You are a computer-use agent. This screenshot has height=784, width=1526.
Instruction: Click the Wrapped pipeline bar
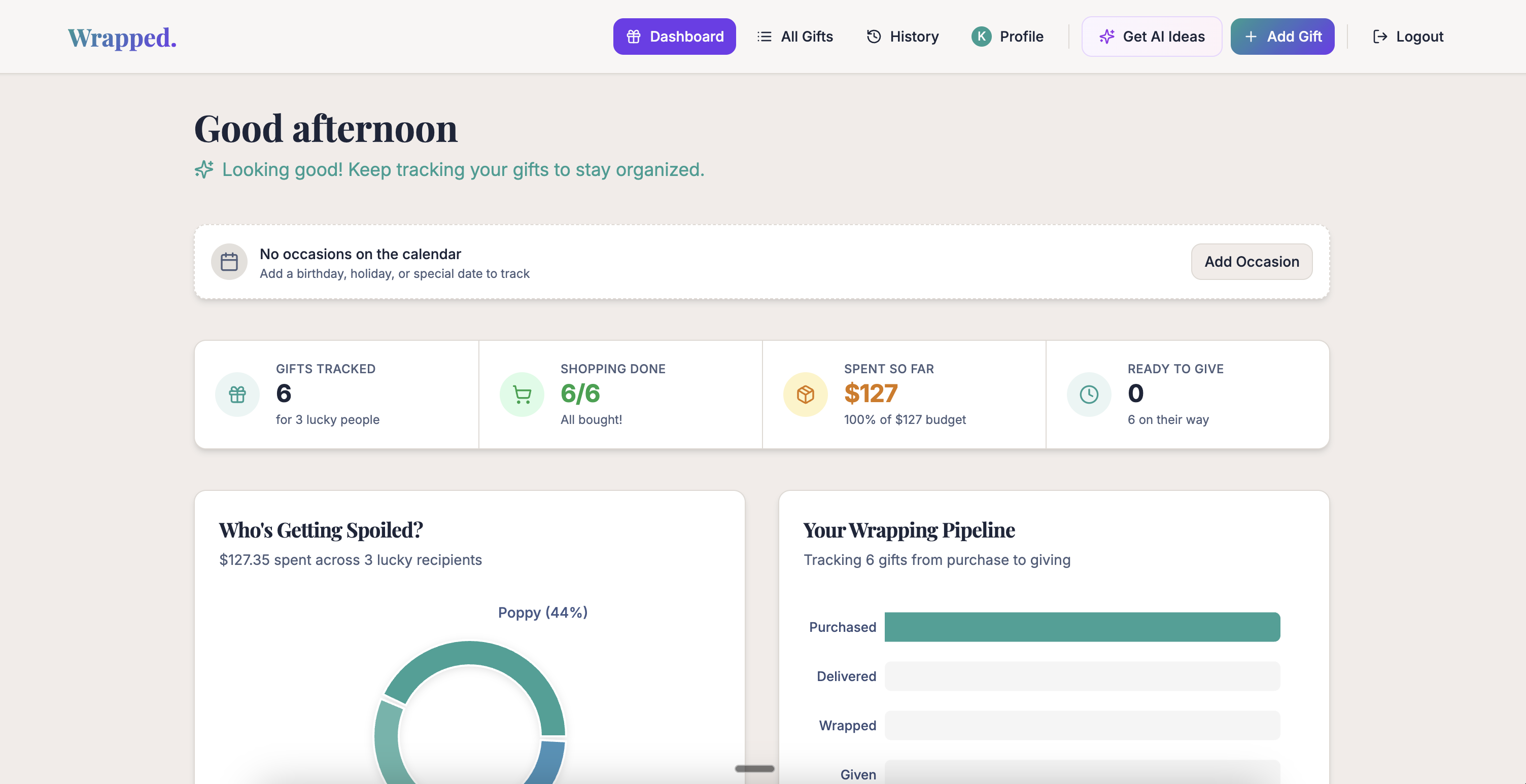[1082, 725]
